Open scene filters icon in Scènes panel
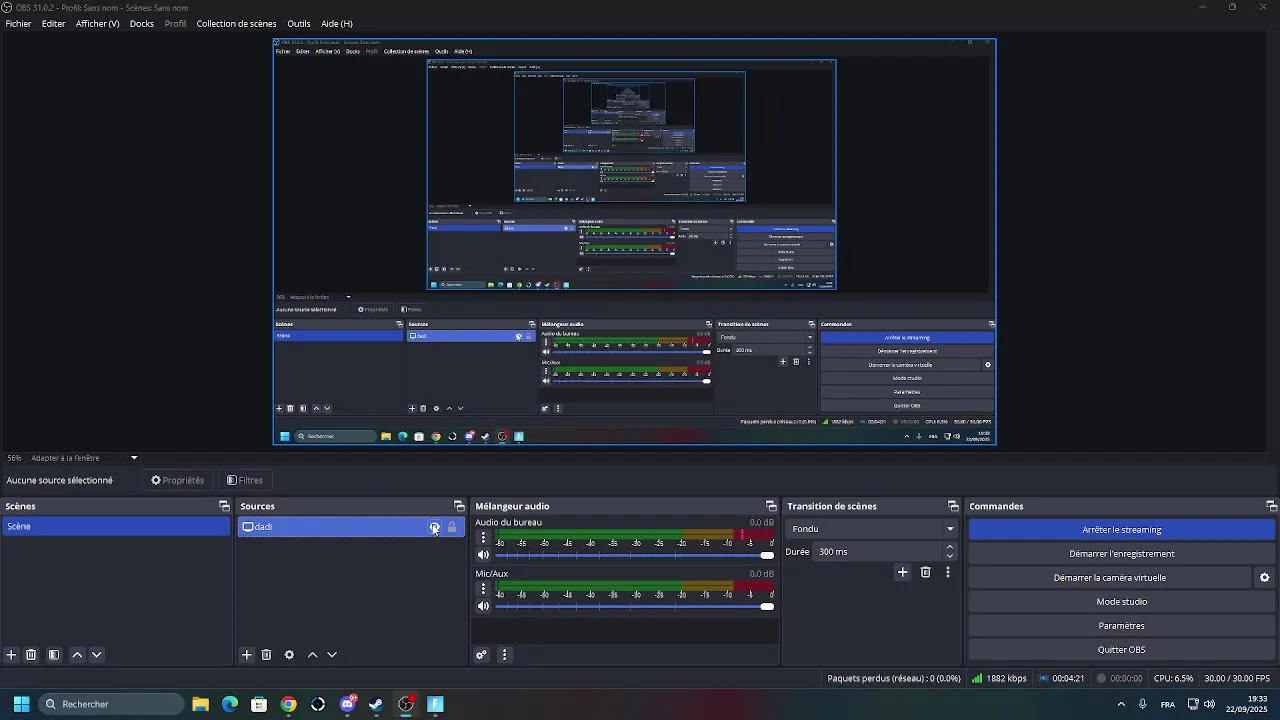 [x=54, y=655]
